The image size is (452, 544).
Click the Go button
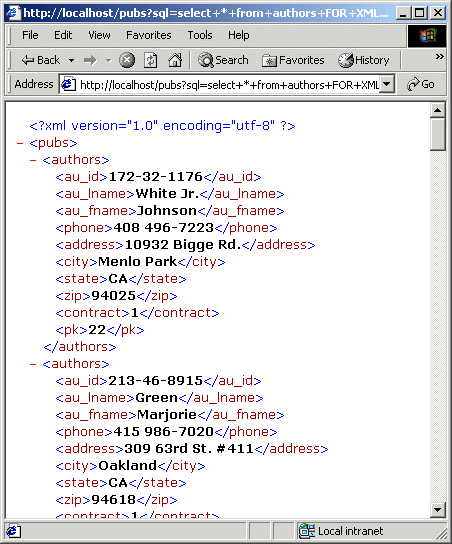pyautogui.click(x=421, y=84)
